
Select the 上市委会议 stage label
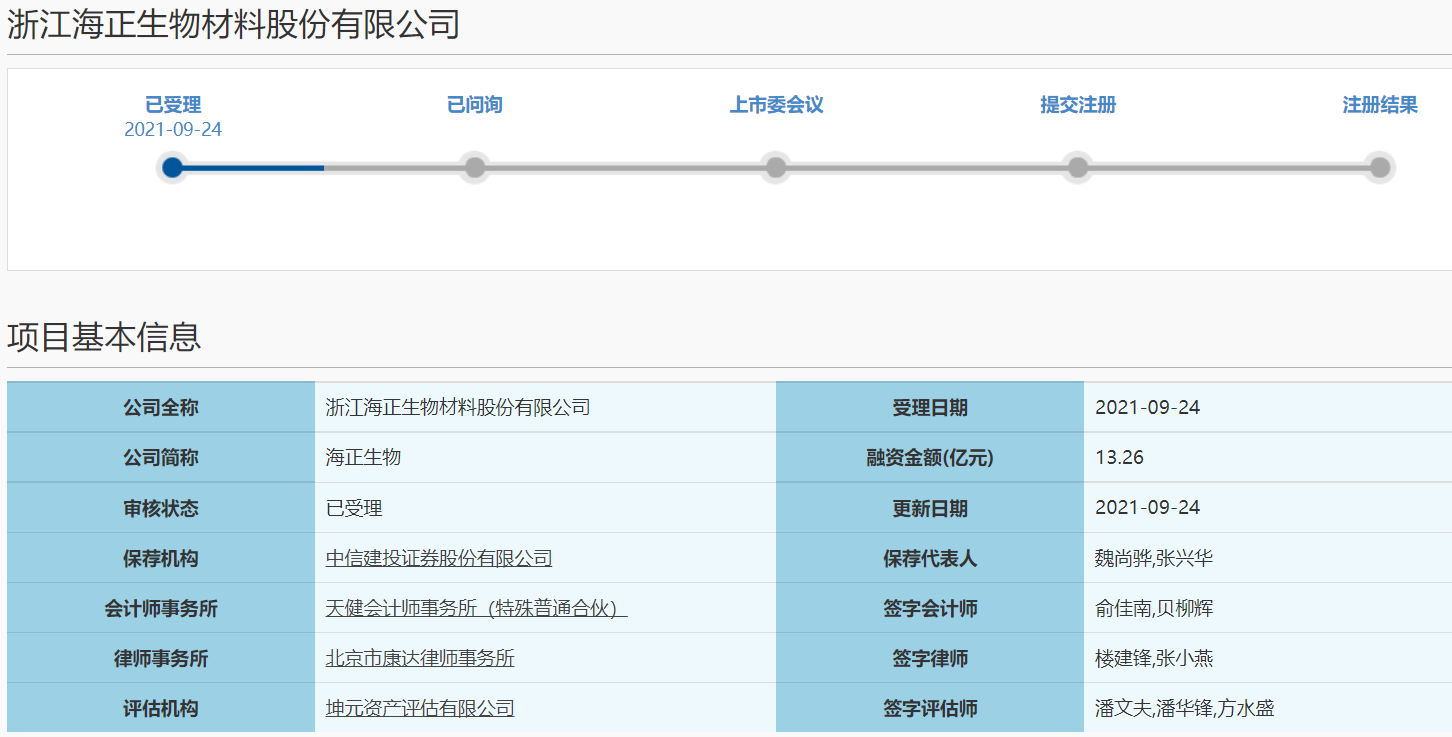776,105
